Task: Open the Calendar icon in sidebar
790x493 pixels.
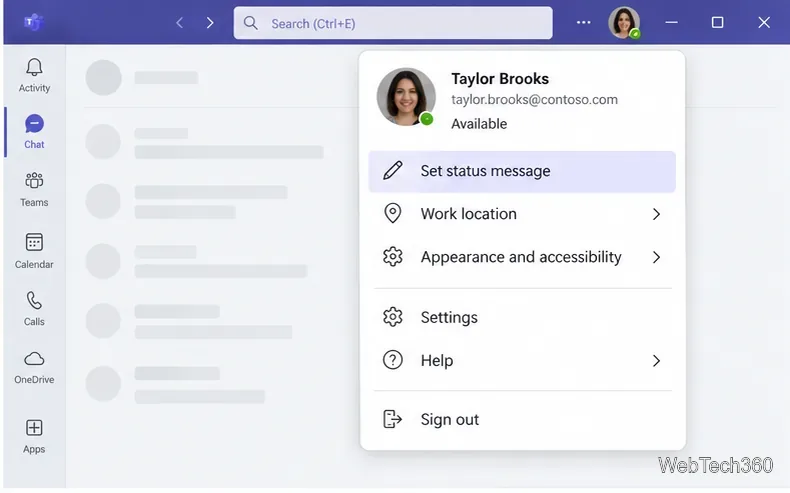Action: (x=34, y=242)
